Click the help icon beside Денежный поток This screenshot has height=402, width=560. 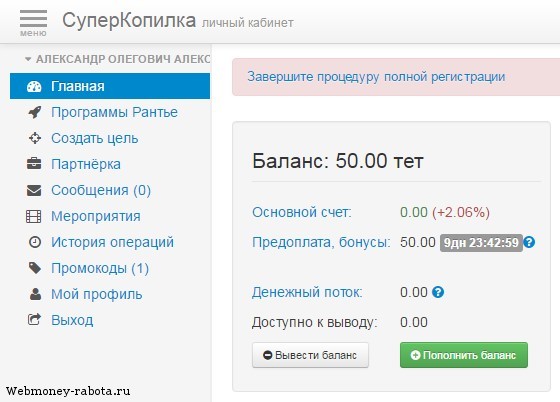[438, 292]
